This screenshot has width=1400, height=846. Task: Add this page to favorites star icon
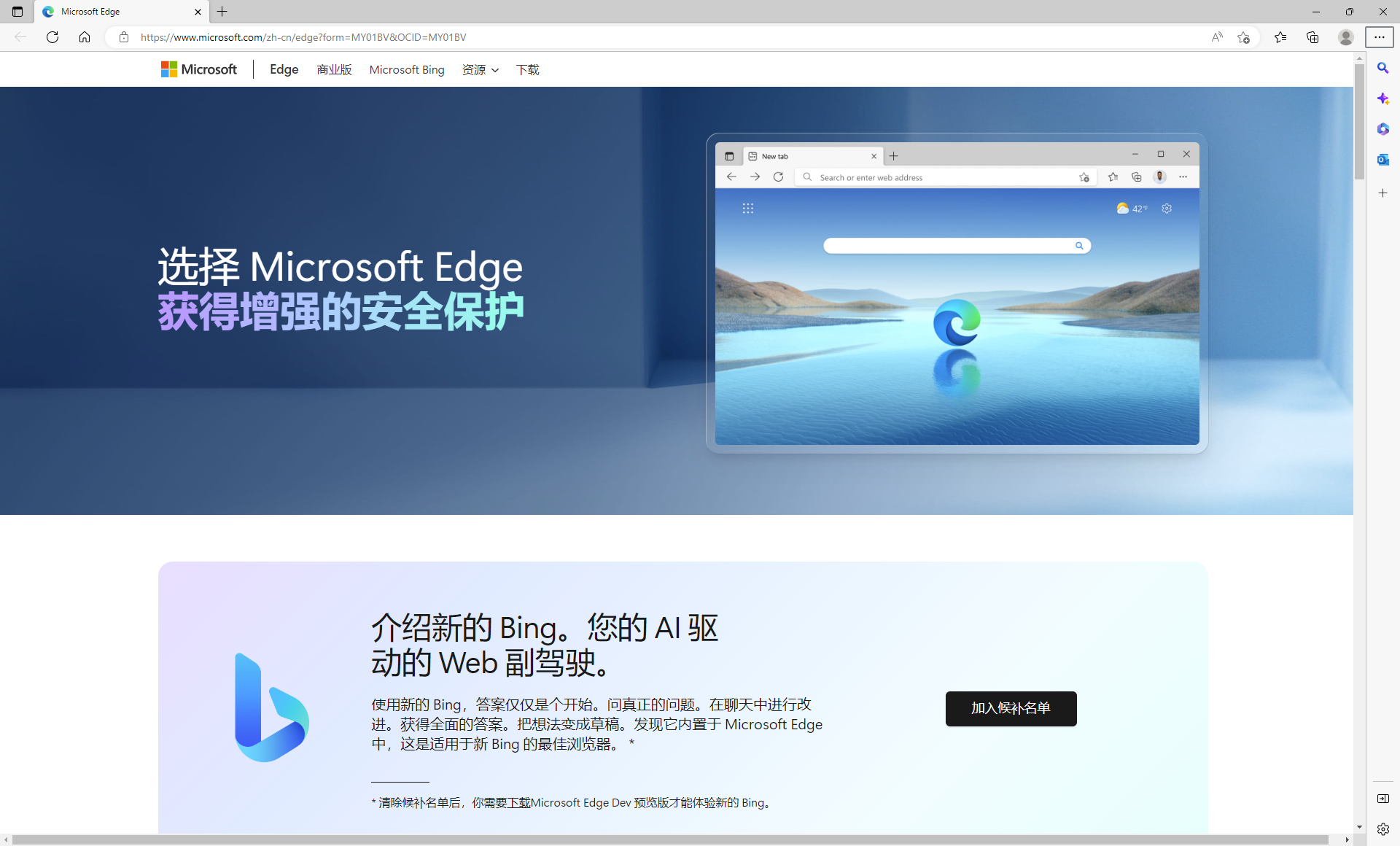click(1243, 37)
